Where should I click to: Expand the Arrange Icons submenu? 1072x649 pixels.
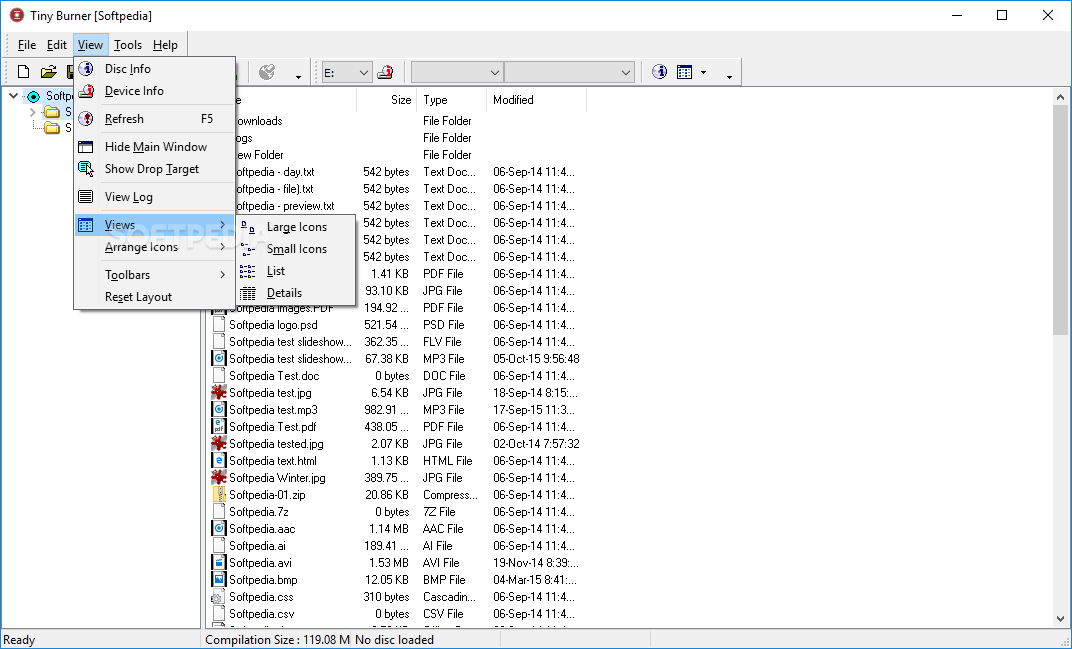click(x=155, y=247)
